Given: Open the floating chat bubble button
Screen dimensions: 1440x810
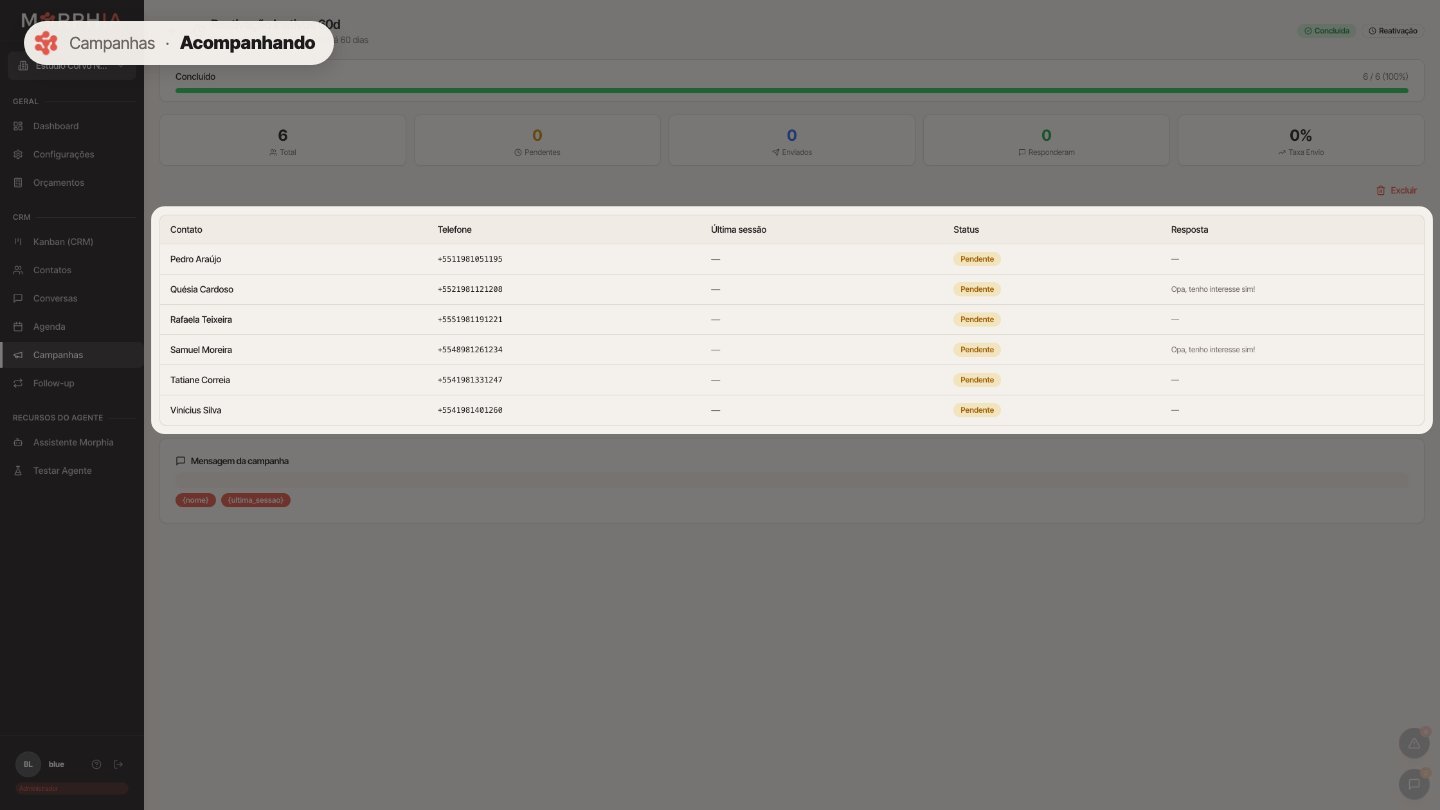Looking at the screenshot, I should tap(1414, 784).
